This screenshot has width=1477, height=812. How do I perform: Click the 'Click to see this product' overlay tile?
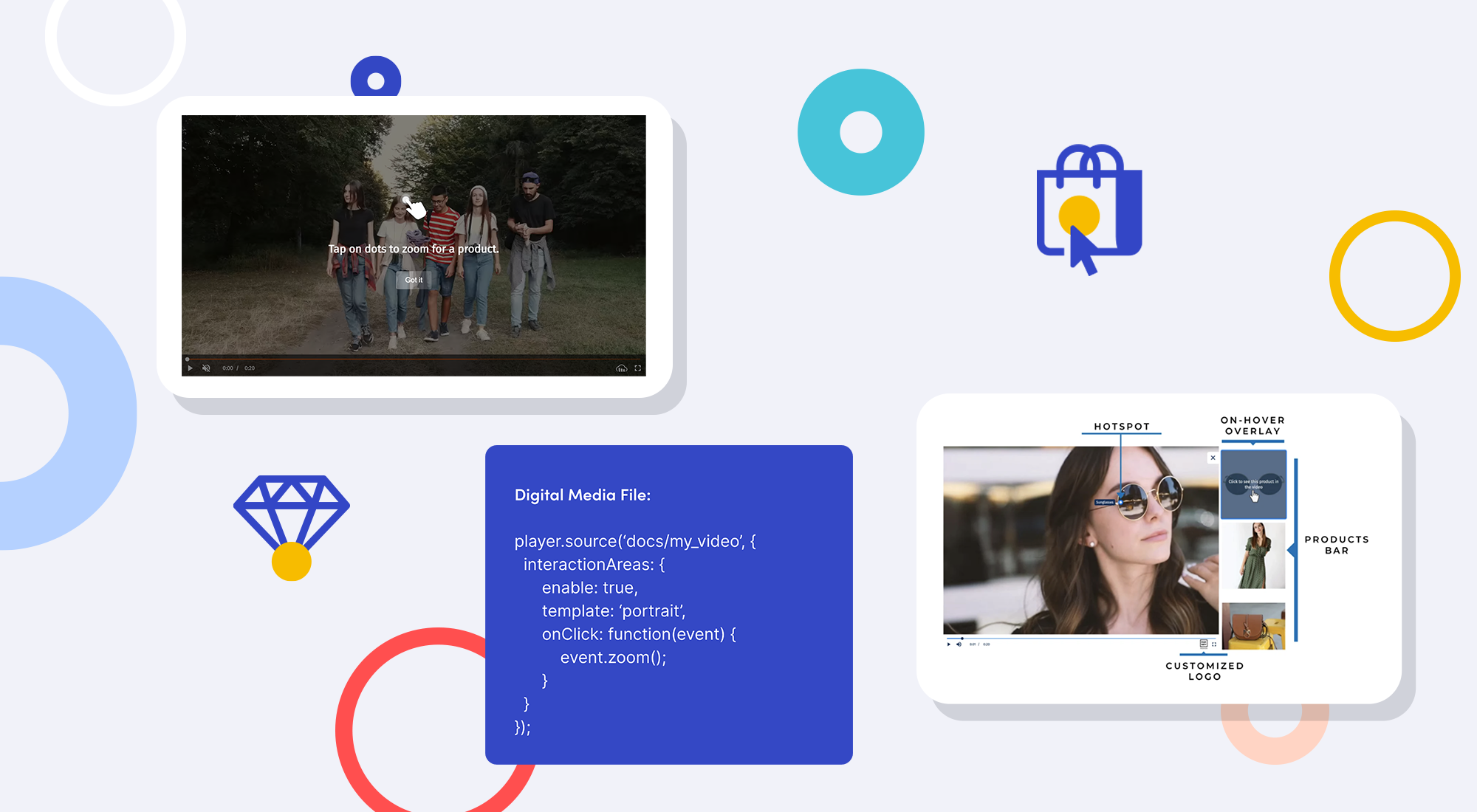tap(1253, 486)
